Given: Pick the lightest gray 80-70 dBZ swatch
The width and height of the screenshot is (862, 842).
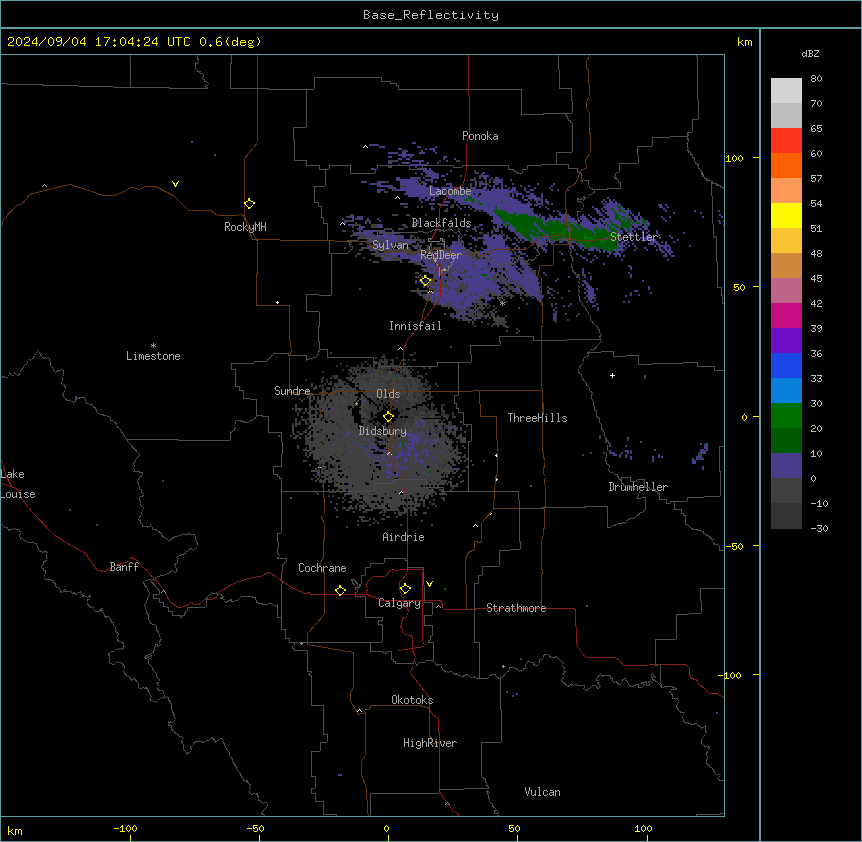Looking at the screenshot, I should coord(786,91).
